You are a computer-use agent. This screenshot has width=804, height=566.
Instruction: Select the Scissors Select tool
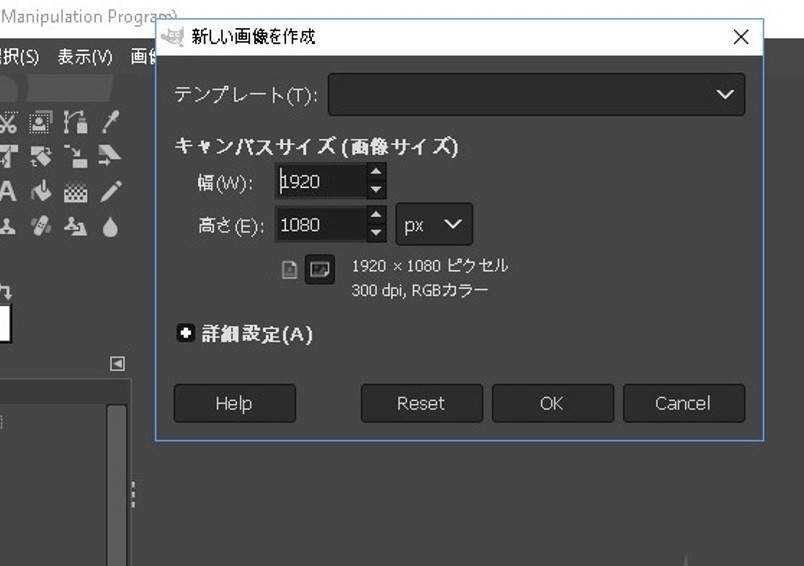tap(8, 123)
